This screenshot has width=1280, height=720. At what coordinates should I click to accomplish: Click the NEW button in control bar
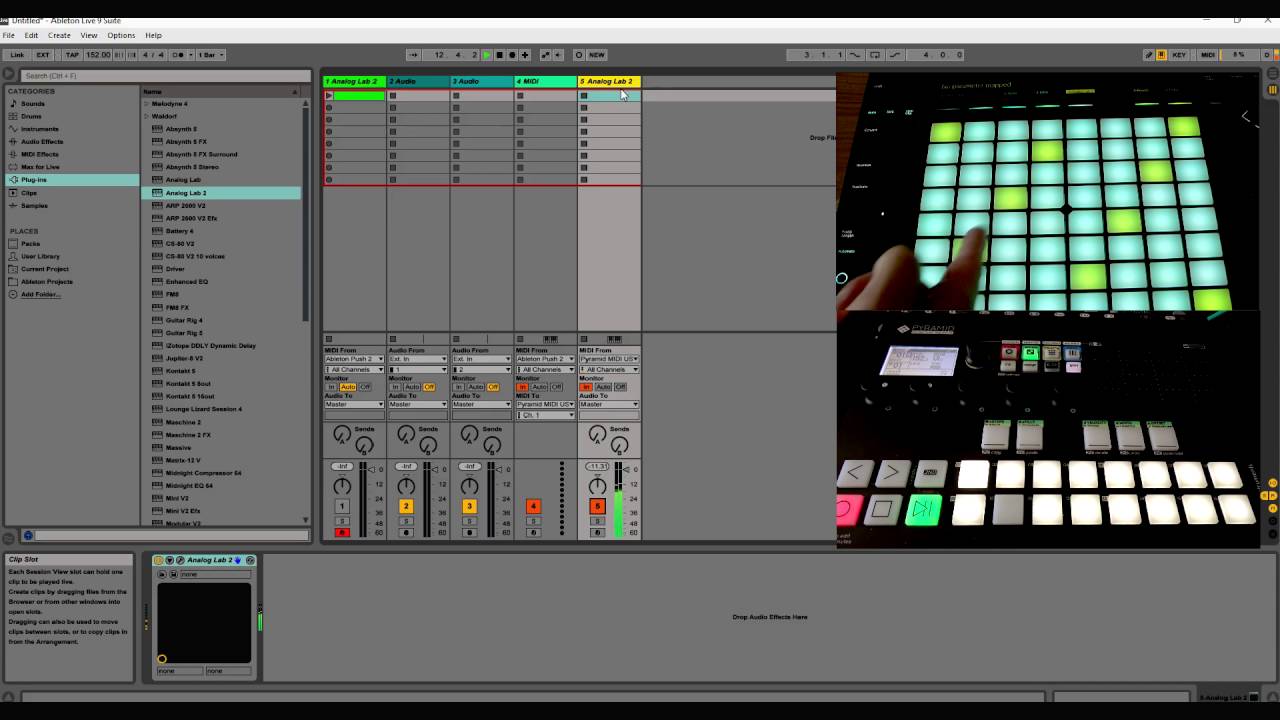click(597, 55)
